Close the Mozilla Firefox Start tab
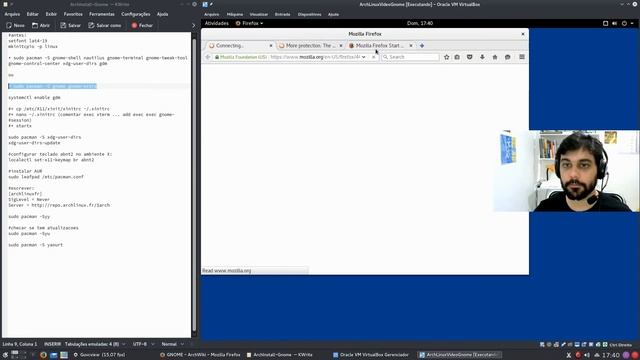640x360 pixels. click(x=411, y=46)
